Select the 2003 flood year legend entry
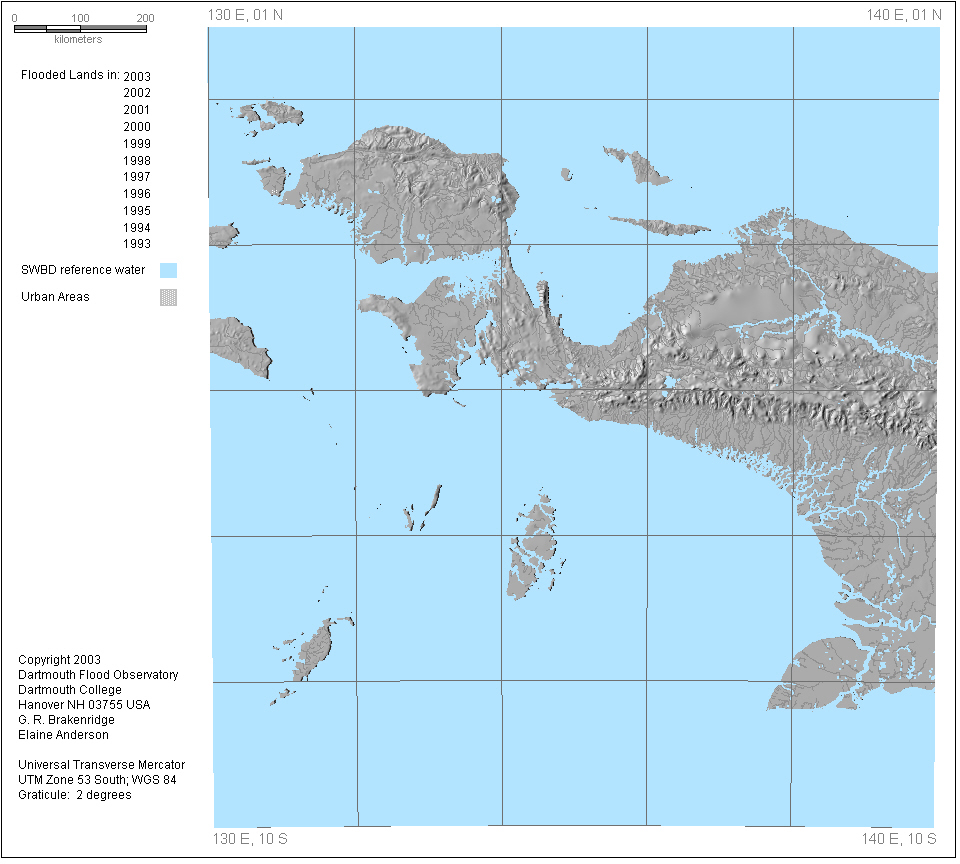The height and width of the screenshot is (864, 960). 137,76
